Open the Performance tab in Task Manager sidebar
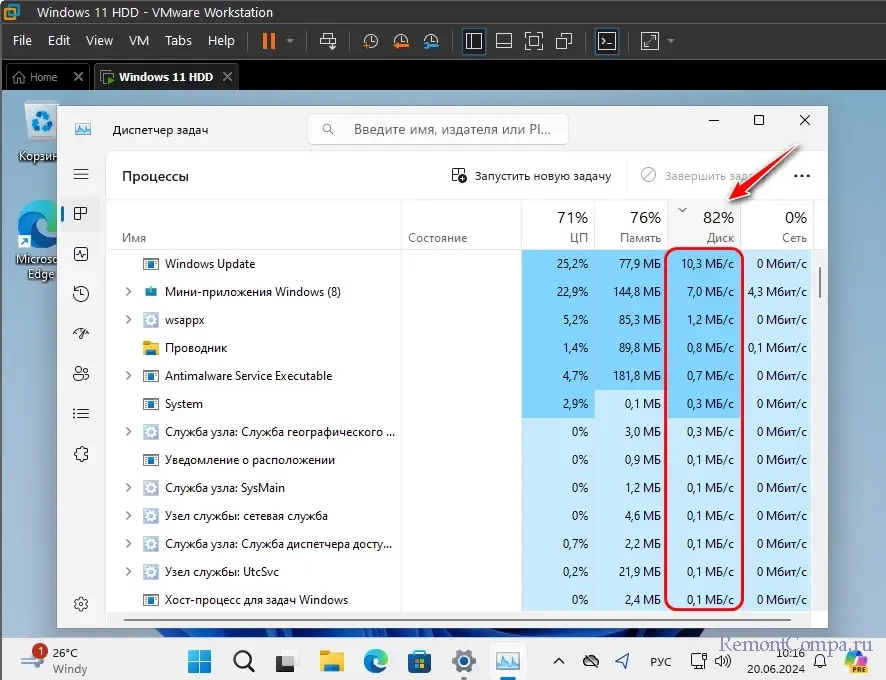Image resolution: width=886 pixels, height=680 pixels. point(81,254)
